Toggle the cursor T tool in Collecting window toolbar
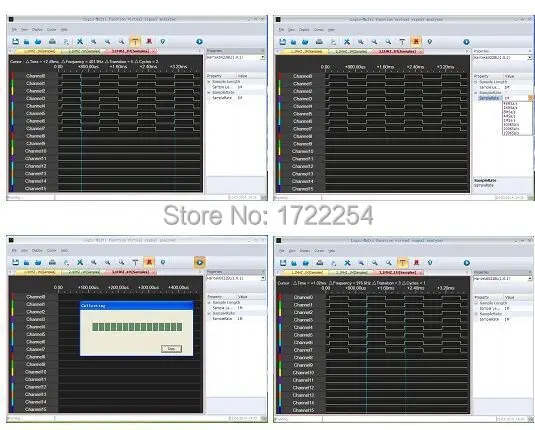This screenshot has height=430, width=535. pyautogui.click(x=135, y=262)
